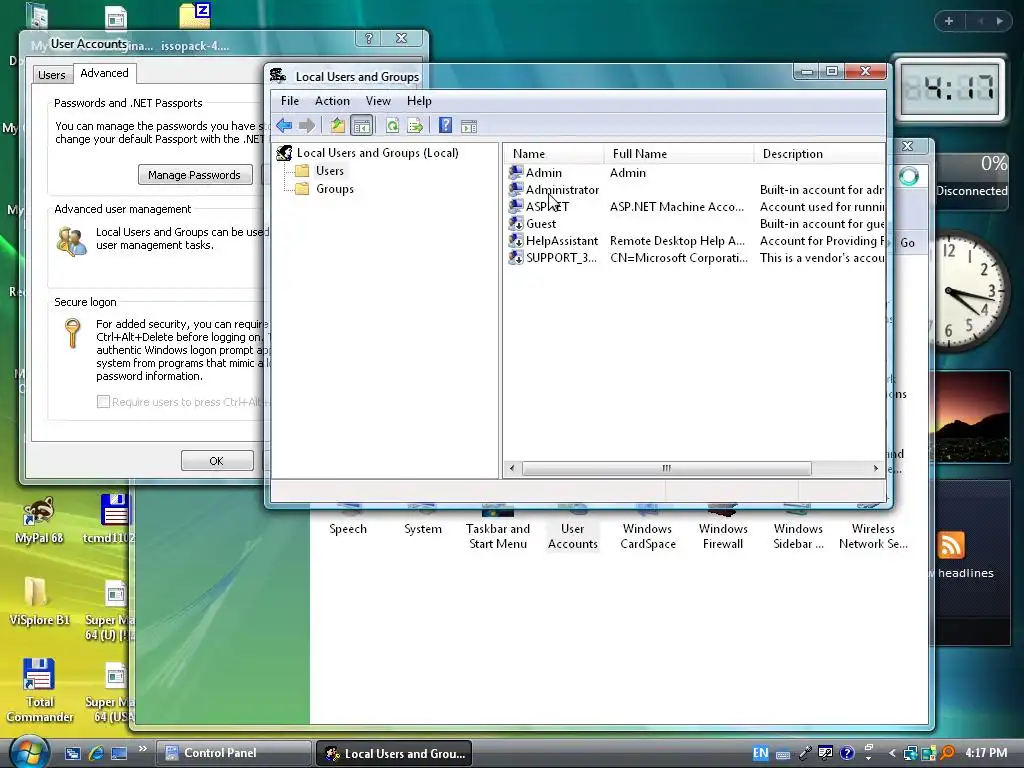This screenshot has height=768, width=1024.
Task: Click EN language indicator in system tray
Action: 760,753
